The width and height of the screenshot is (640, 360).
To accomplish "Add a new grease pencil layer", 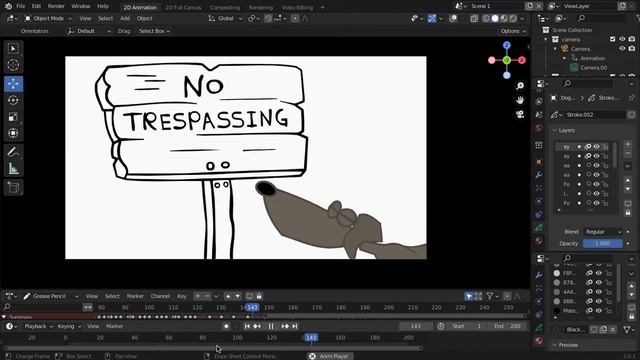I will [x=628, y=144].
